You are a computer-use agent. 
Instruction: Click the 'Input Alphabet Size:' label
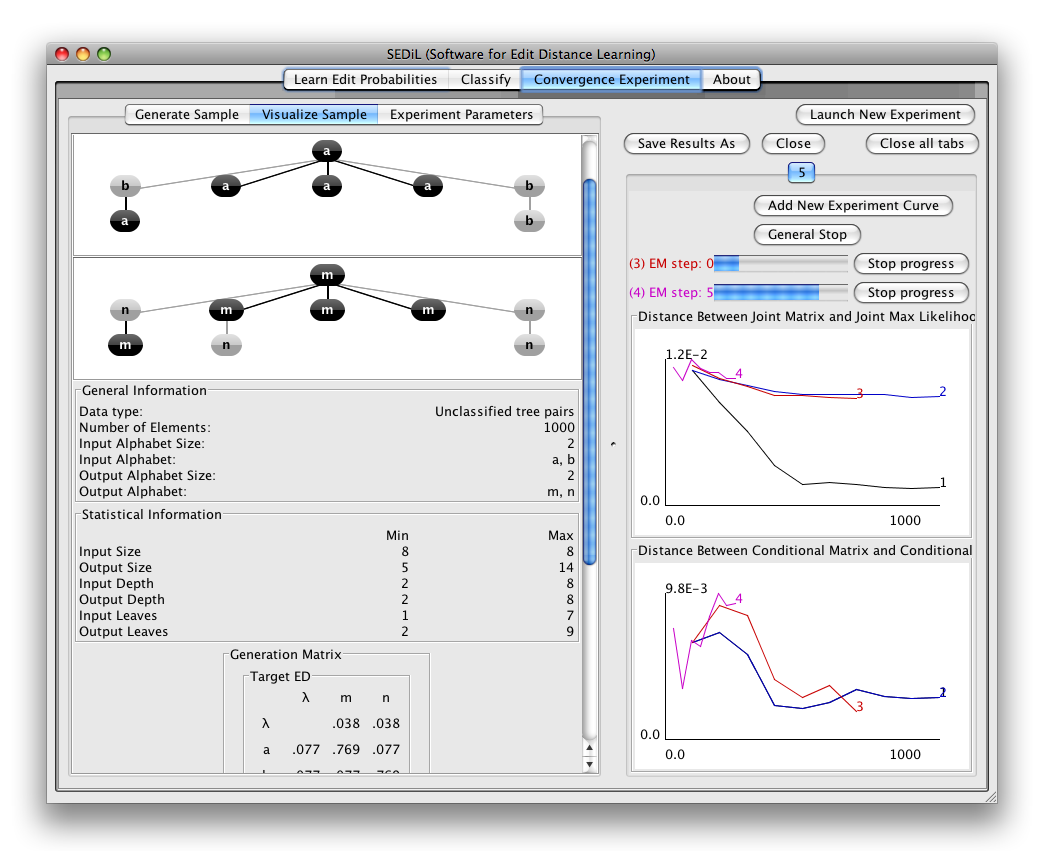tap(142, 443)
